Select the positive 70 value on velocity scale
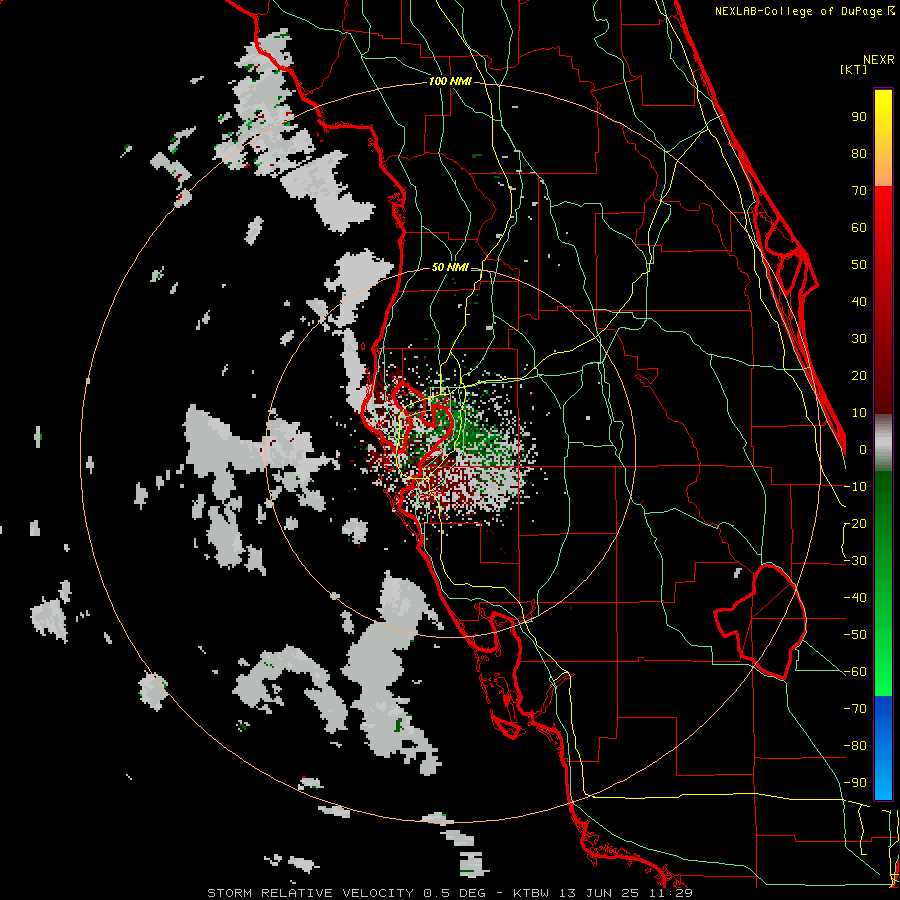This screenshot has height=900, width=900. click(x=859, y=191)
